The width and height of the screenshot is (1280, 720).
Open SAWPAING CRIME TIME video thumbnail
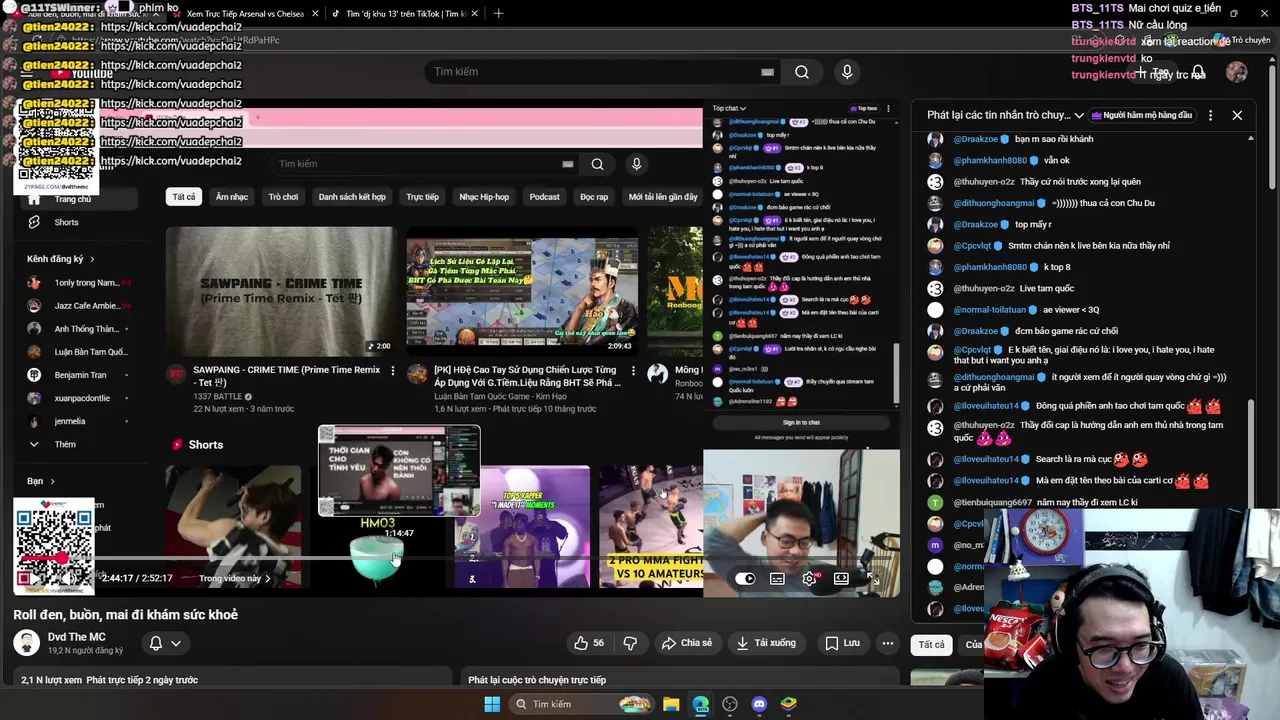click(281, 292)
